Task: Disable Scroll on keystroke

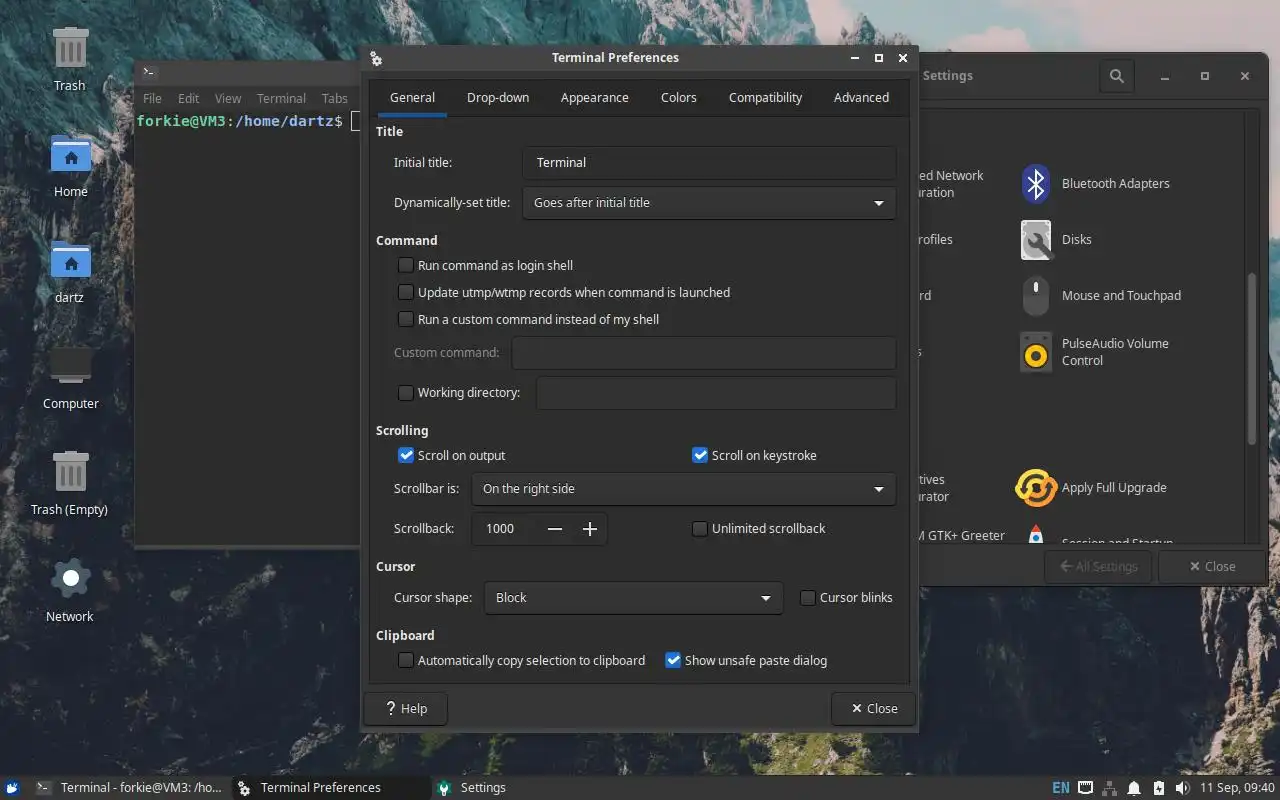Action: pyautogui.click(x=700, y=456)
